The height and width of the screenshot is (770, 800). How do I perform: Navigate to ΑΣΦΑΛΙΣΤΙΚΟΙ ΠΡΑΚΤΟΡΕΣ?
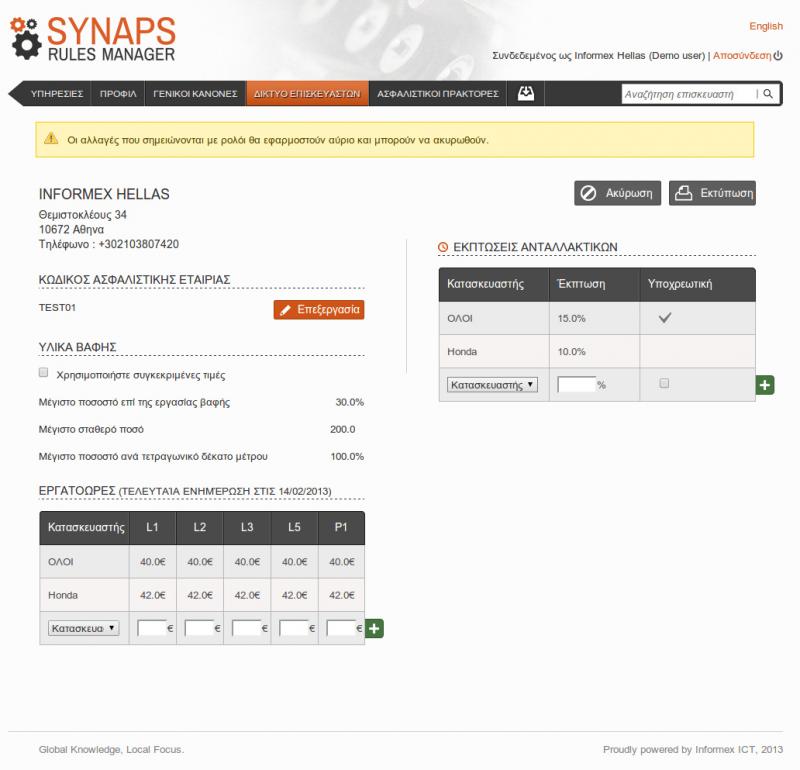(x=438, y=94)
